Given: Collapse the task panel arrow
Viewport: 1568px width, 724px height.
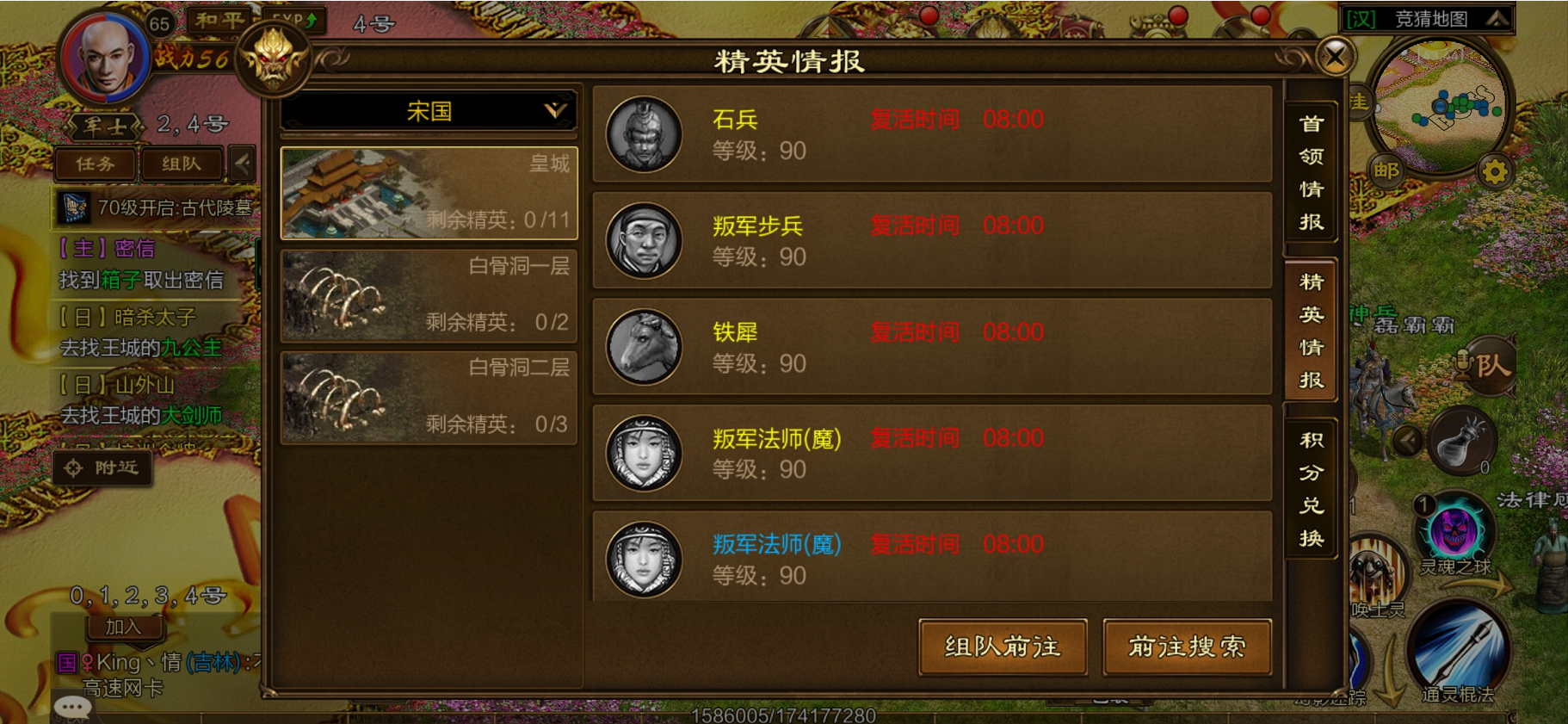Looking at the screenshot, I should pos(243,164).
